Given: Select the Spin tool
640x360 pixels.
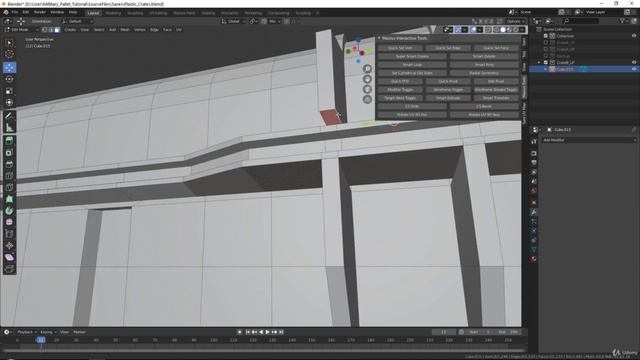Looking at the screenshot, I should coord(9,211).
